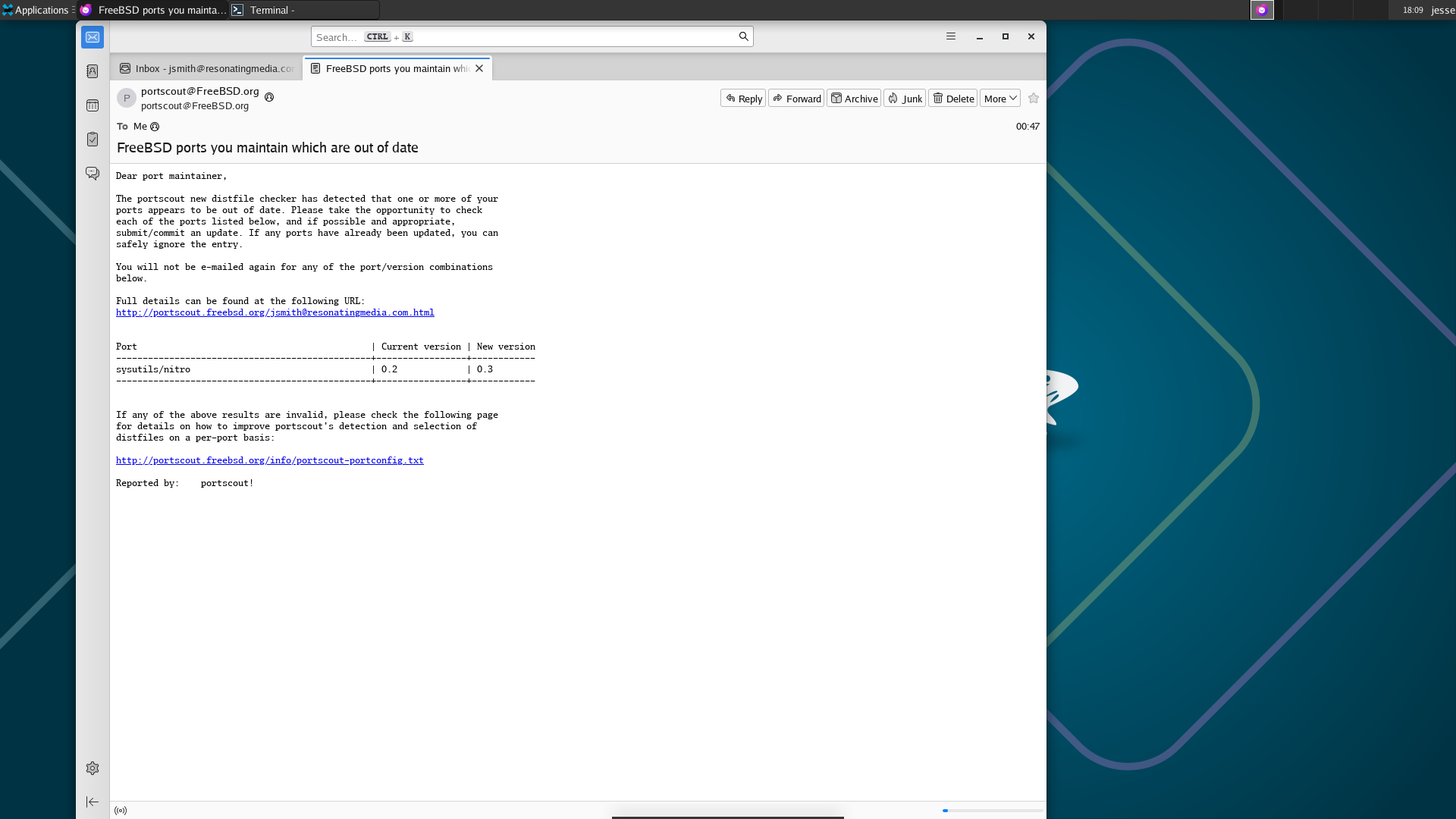Click the user name jesse in panel
The width and height of the screenshot is (1456, 819).
click(x=1442, y=10)
